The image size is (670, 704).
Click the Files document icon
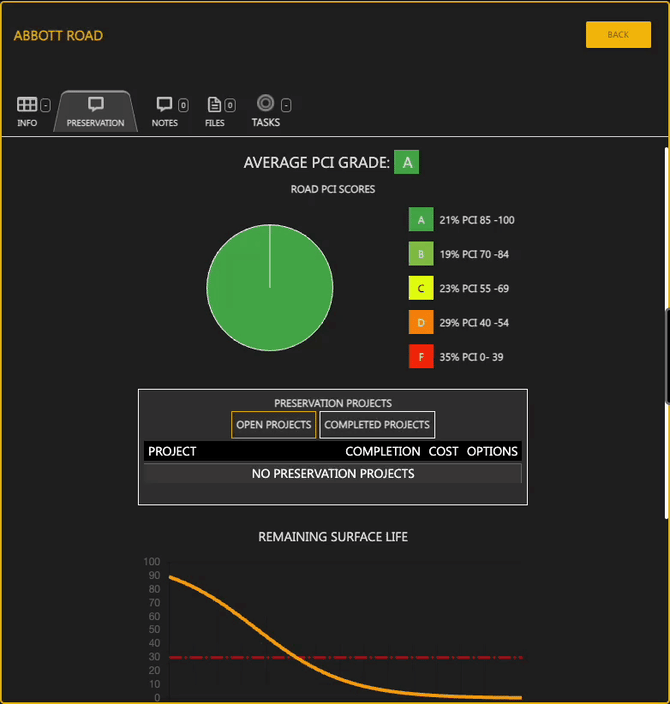214,104
